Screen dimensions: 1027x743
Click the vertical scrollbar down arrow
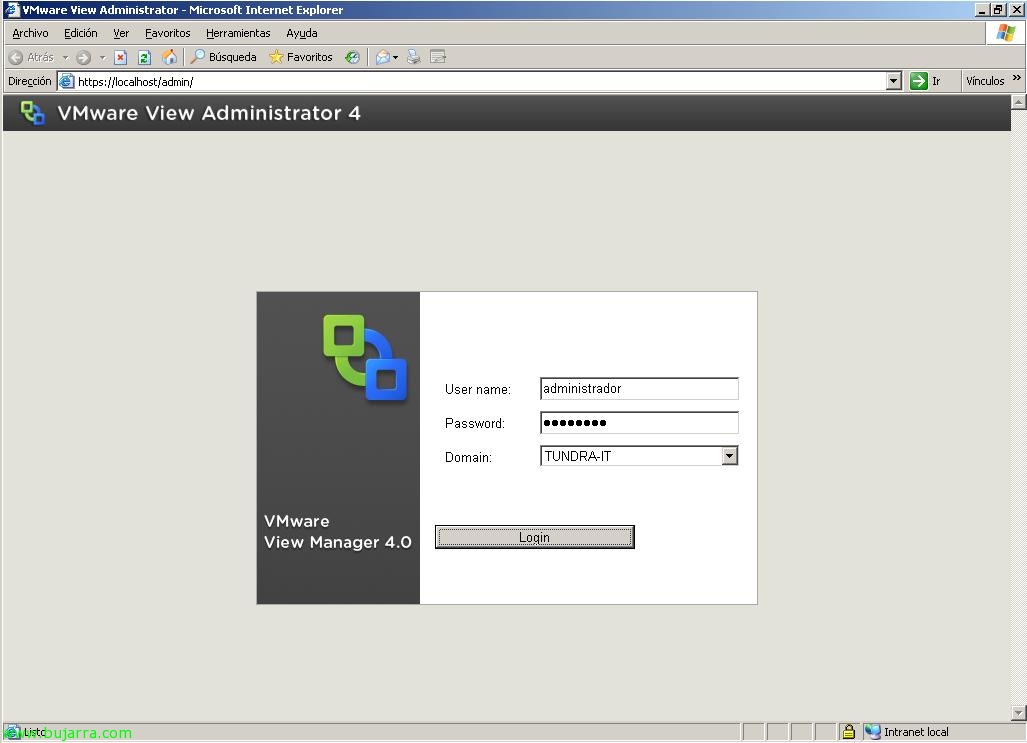(1018, 713)
